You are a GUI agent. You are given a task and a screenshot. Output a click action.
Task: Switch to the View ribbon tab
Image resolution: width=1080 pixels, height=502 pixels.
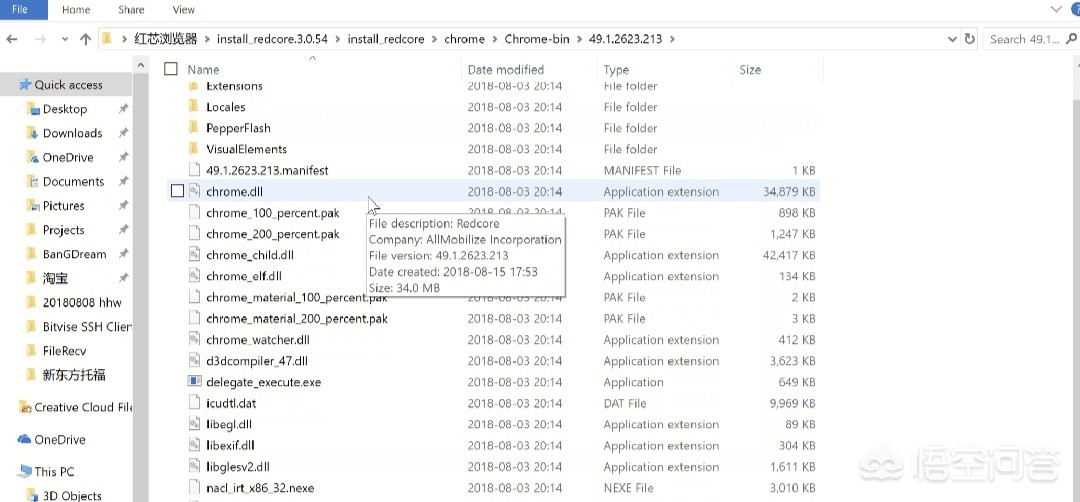183,10
